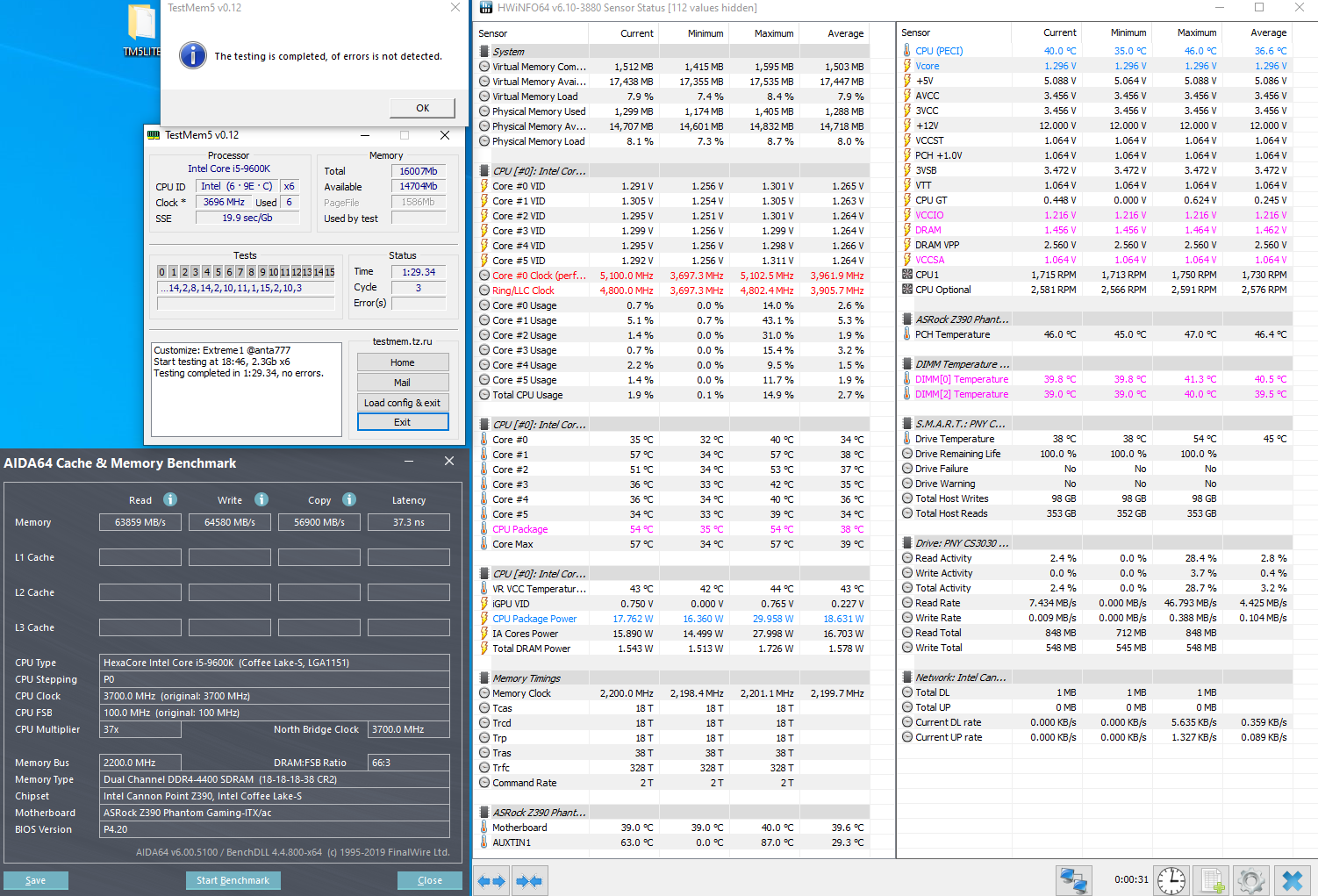Click info icon next to AIDA64 Read
This screenshot has width=1318, height=896.
[x=170, y=499]
